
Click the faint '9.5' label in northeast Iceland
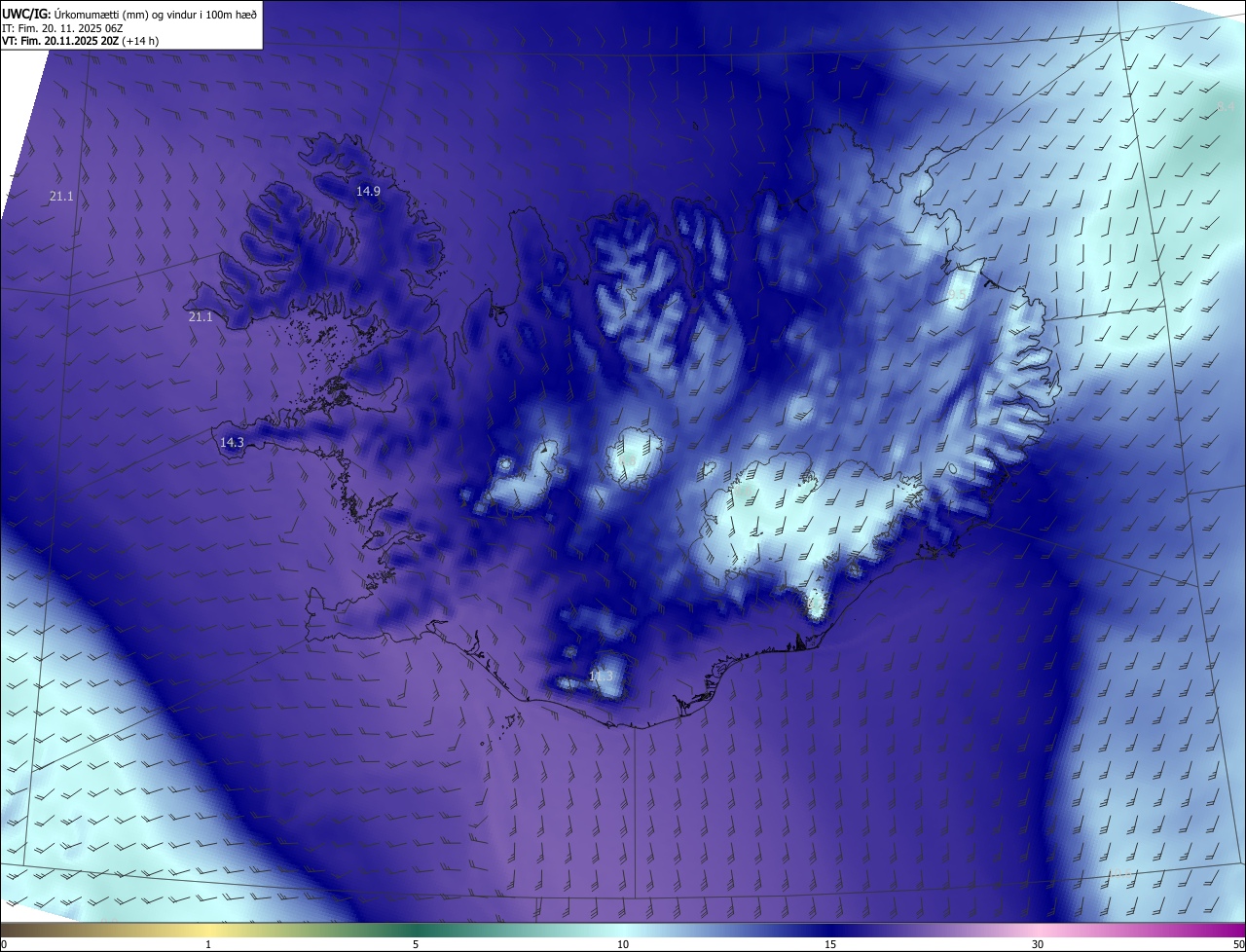coord(959,295)
